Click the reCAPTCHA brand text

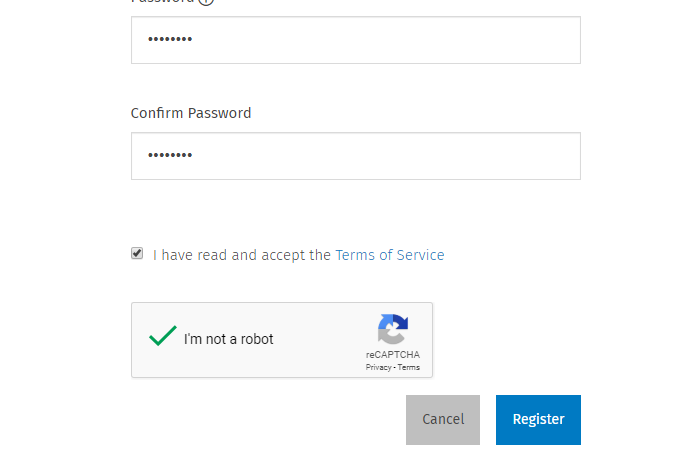coord(393,355)
